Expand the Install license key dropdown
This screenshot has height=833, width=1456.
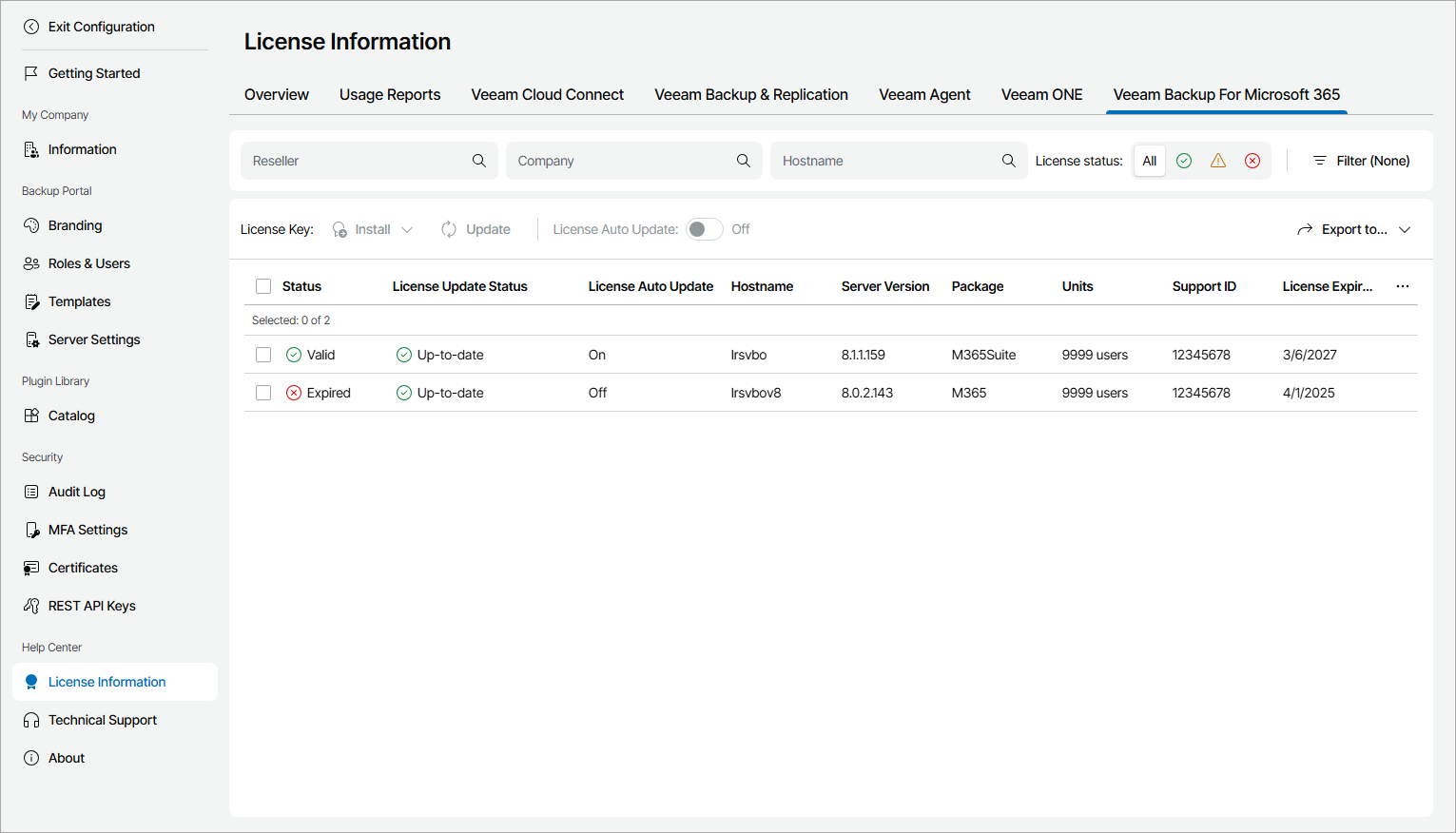(407, 229)
